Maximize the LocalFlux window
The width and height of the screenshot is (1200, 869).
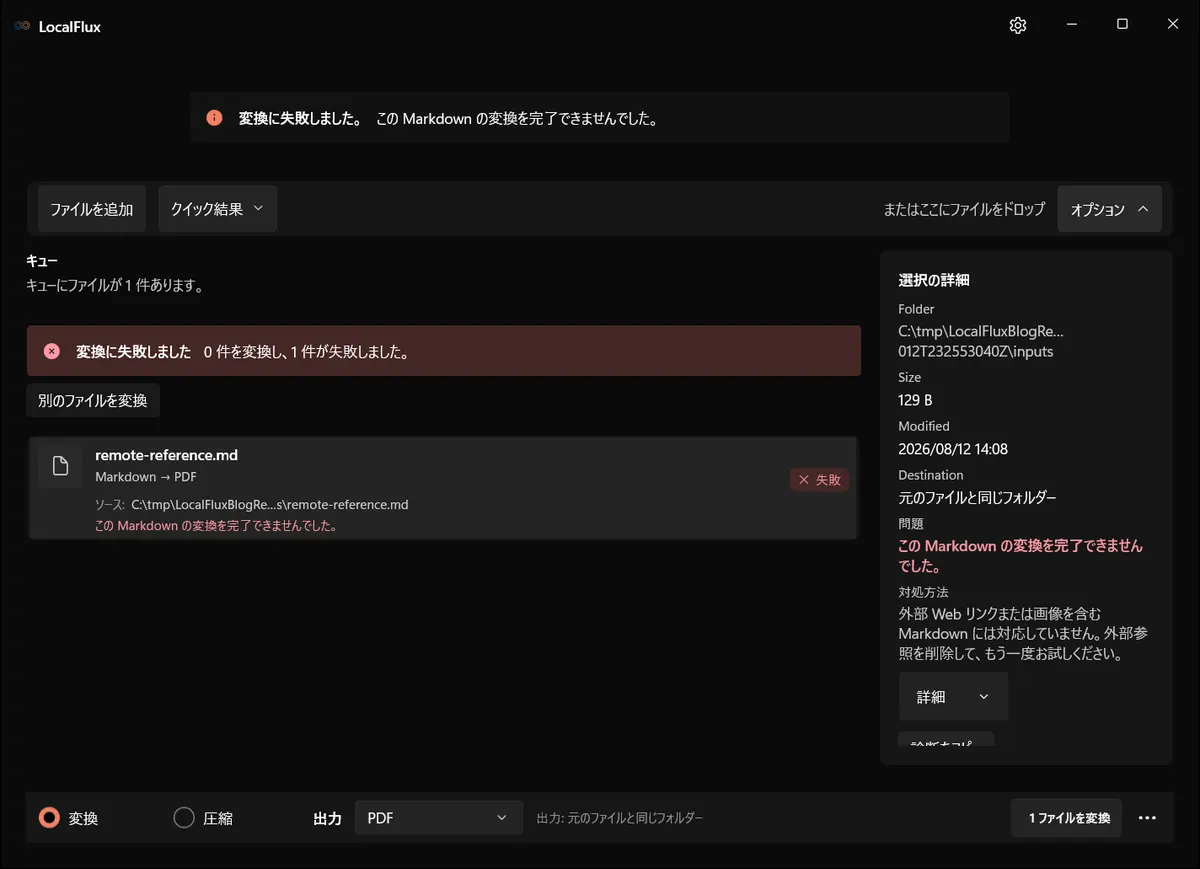(x=1122, y=25)
